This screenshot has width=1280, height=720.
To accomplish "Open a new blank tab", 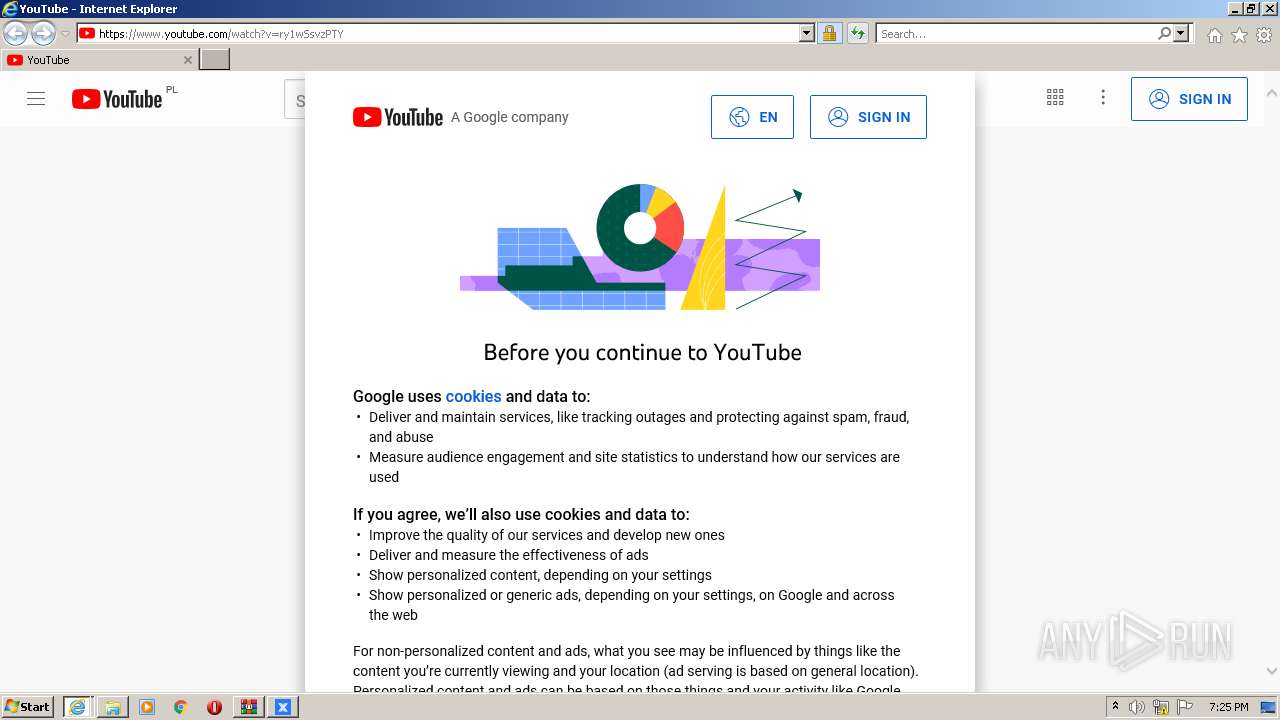I will pos(215,60).
